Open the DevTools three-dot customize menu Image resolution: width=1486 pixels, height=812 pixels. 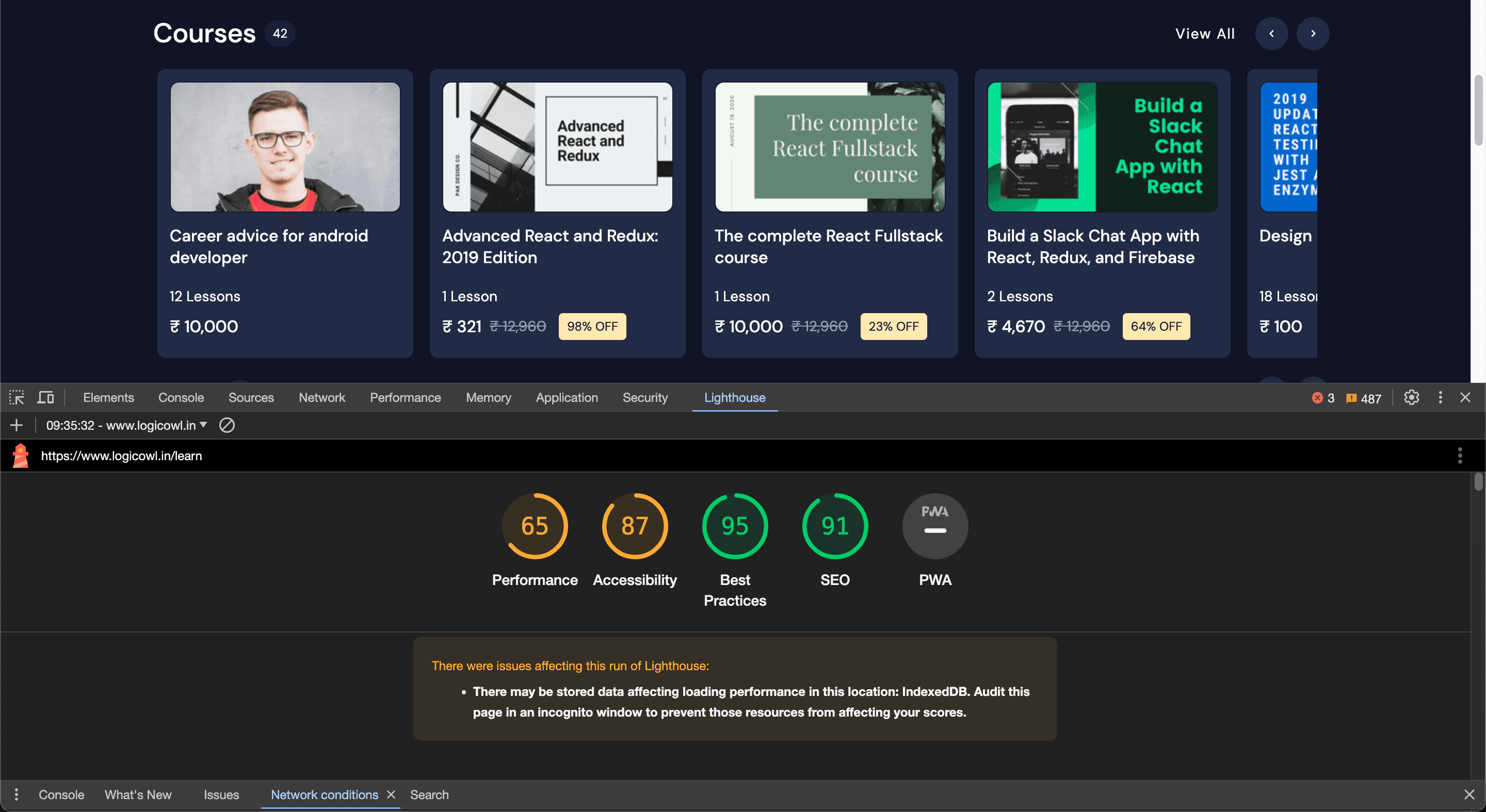(x=1440, y=397)
